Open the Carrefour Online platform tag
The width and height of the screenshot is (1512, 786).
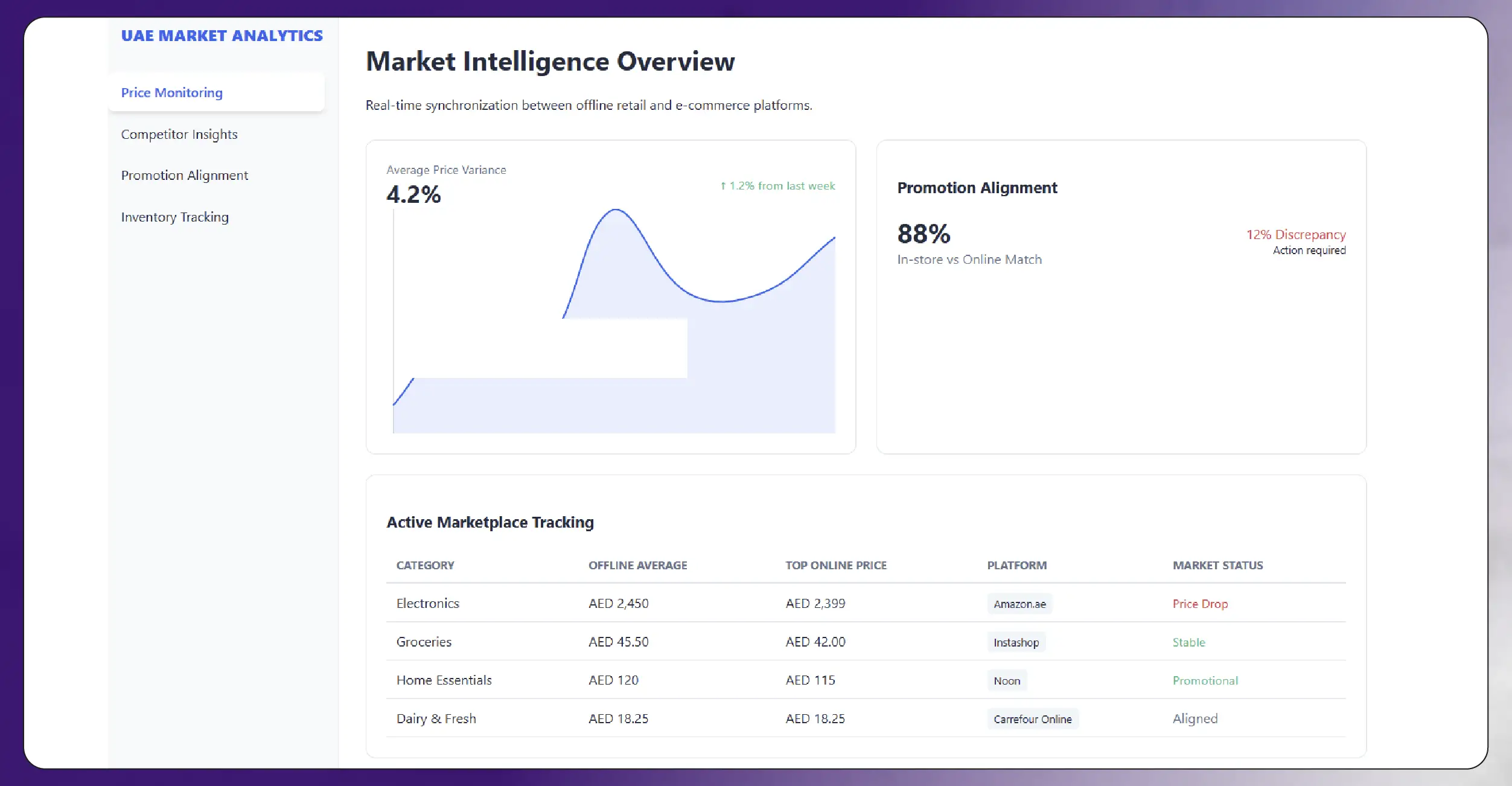(1032, 720)
